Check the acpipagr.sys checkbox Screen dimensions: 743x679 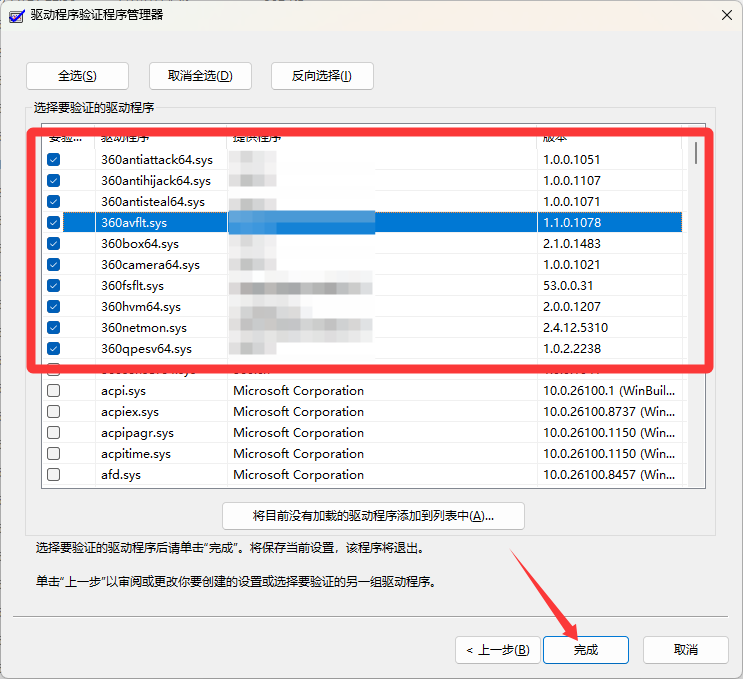coord(54,433)
